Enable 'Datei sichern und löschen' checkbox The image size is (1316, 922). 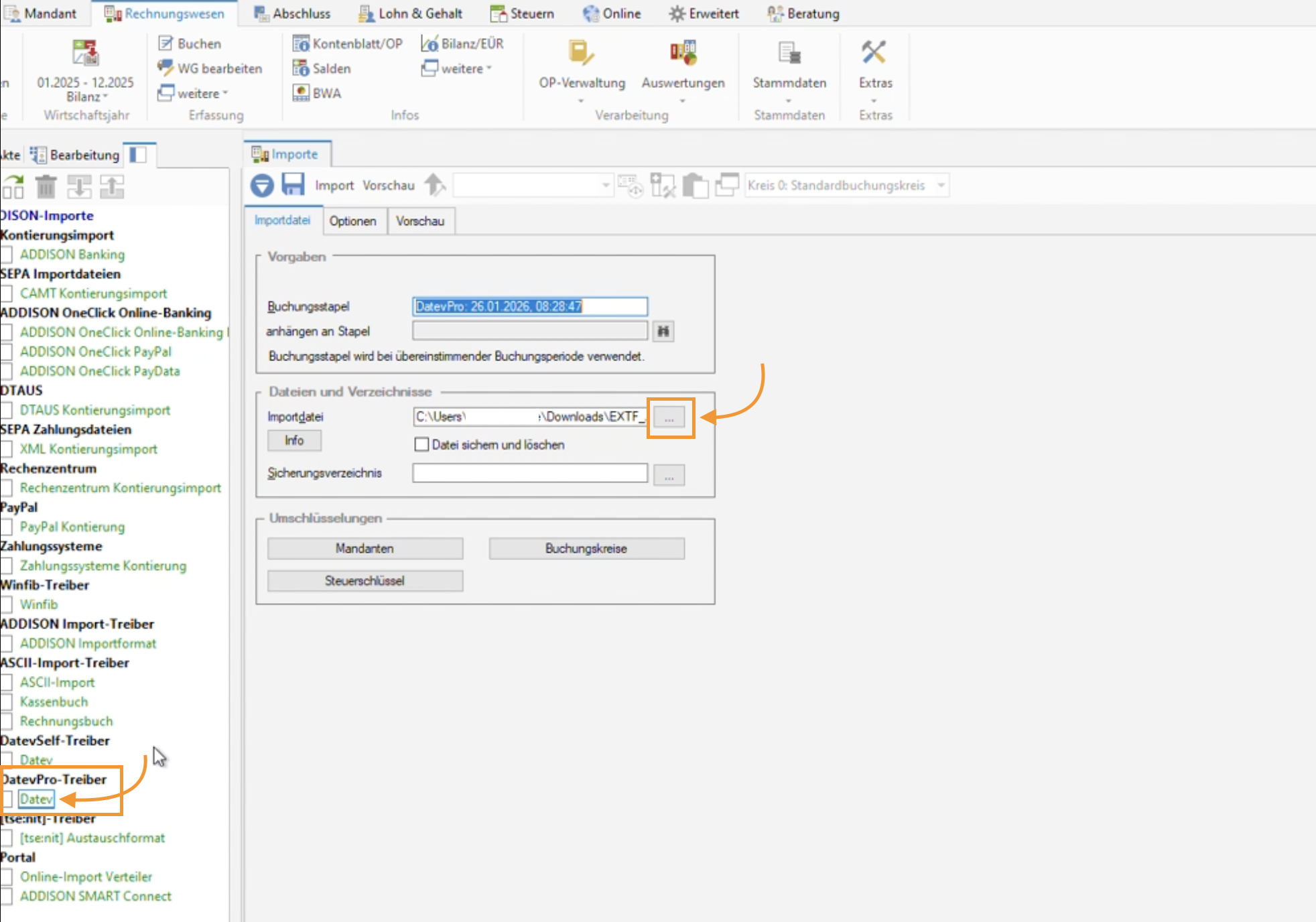coord(421,444)
